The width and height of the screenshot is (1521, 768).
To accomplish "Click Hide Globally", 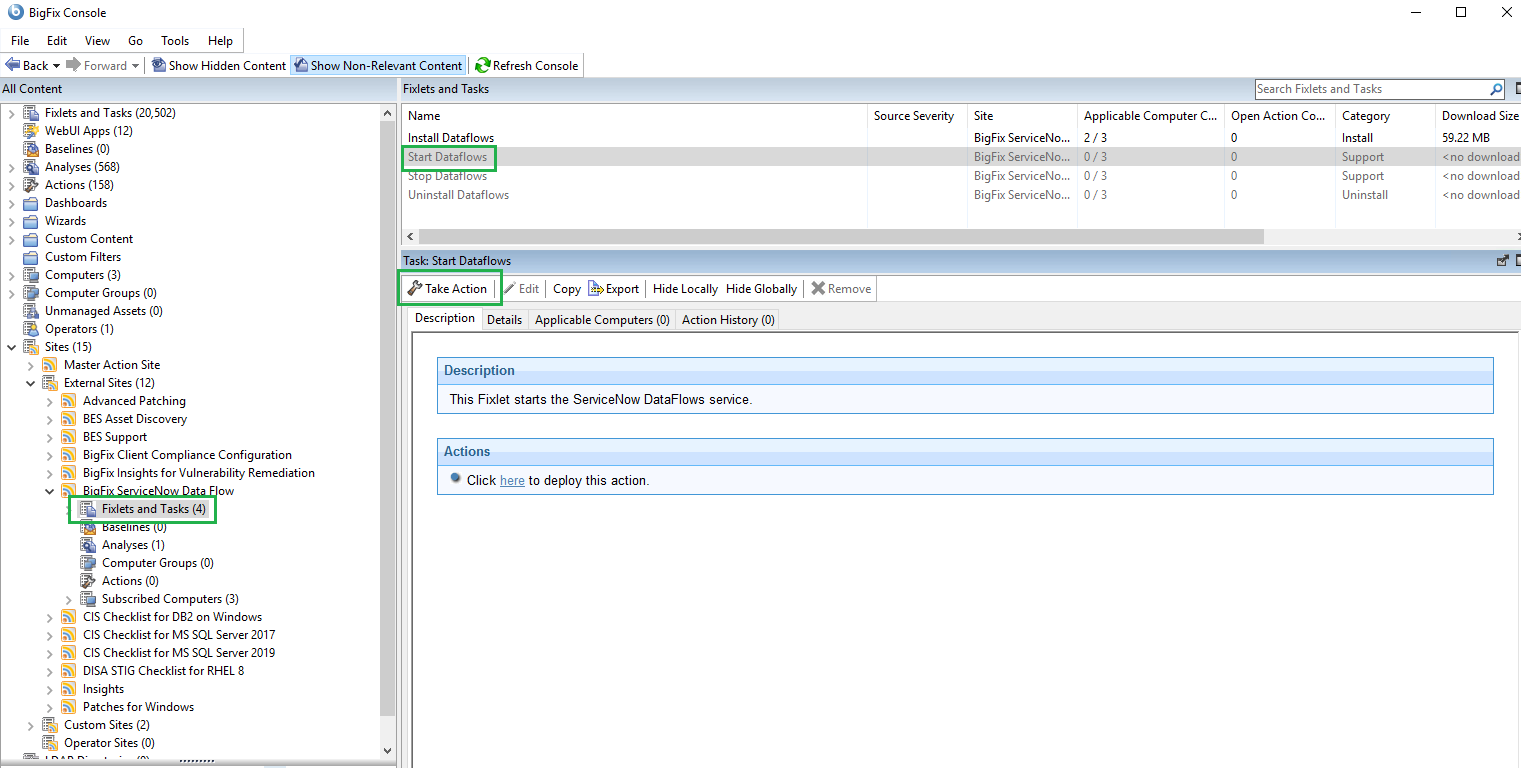I will 762,289.
